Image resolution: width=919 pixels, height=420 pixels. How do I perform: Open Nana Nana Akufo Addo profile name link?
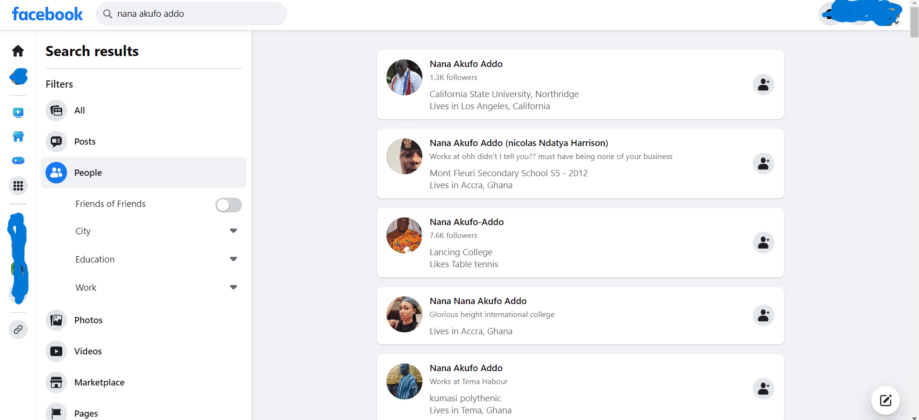(x=477, y=301)
